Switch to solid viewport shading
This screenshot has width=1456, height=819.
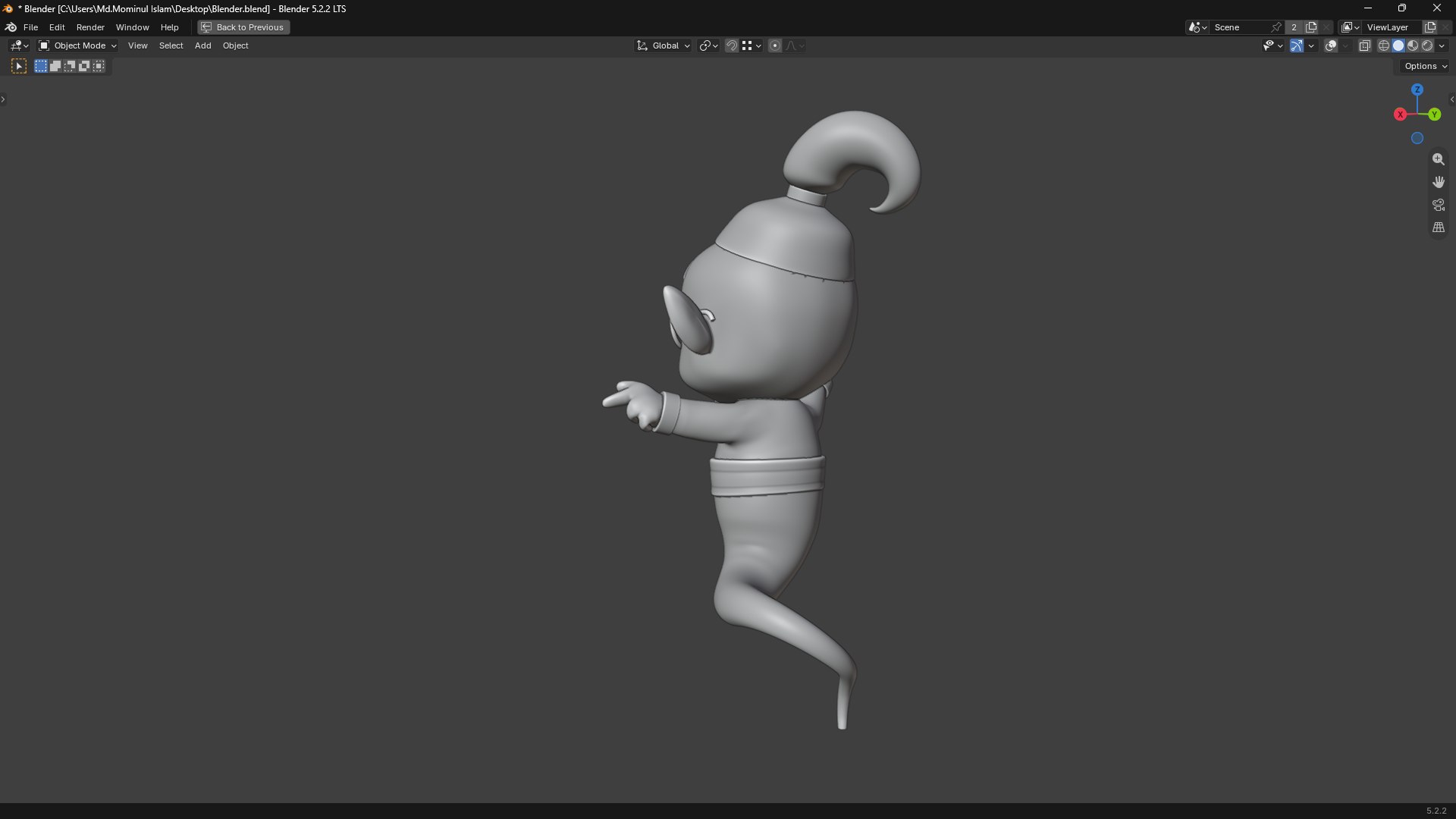pos(1398,45)
